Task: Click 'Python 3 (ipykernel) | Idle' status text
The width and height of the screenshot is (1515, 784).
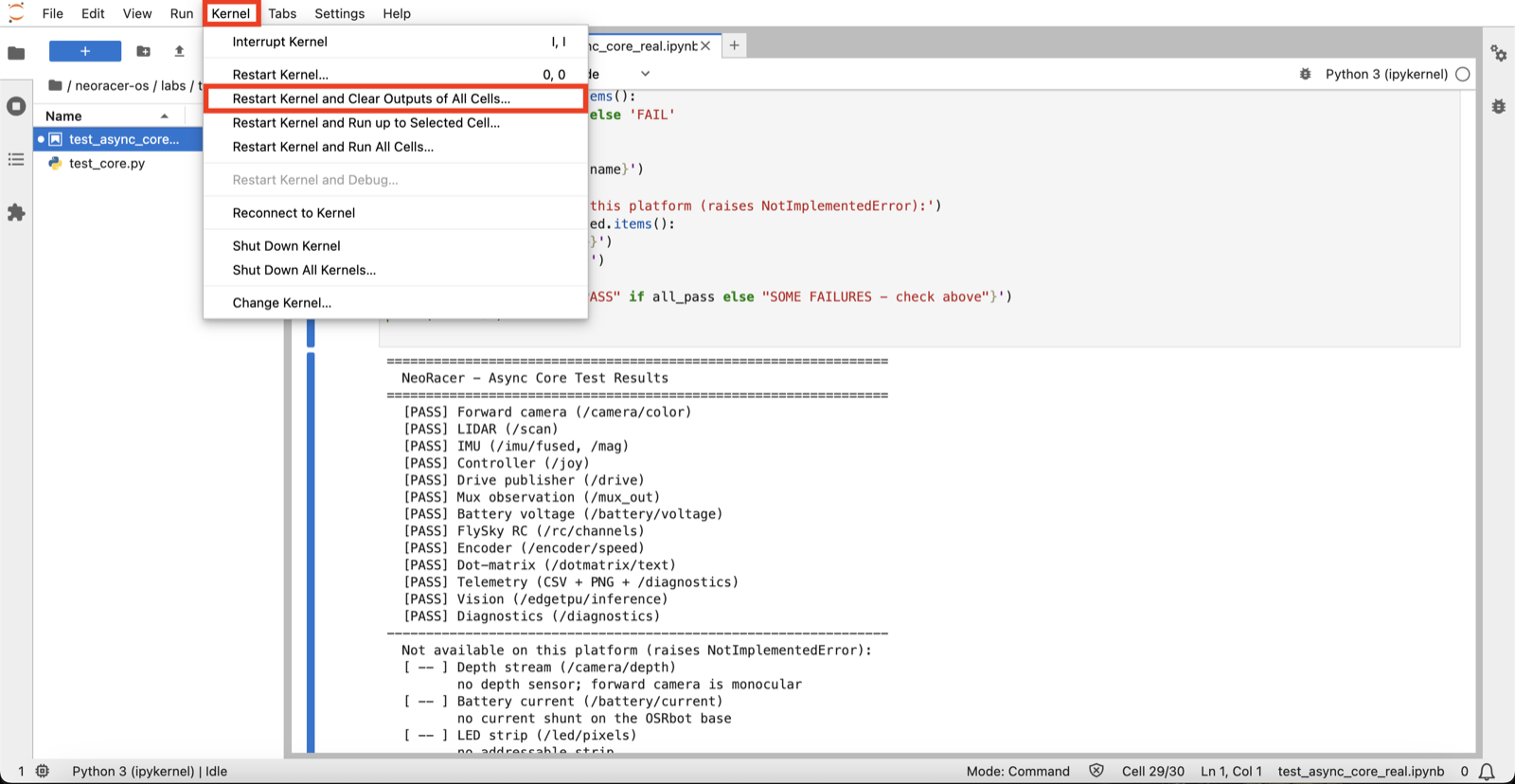Action: (x=150, y=771)
